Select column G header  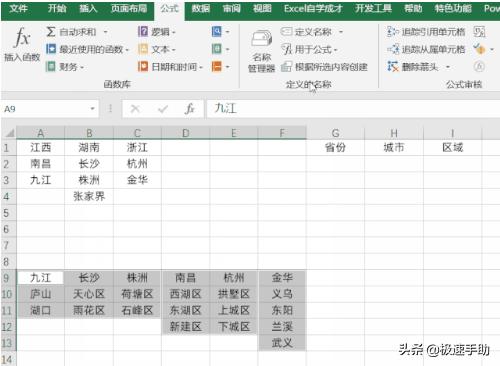point(335,133)
